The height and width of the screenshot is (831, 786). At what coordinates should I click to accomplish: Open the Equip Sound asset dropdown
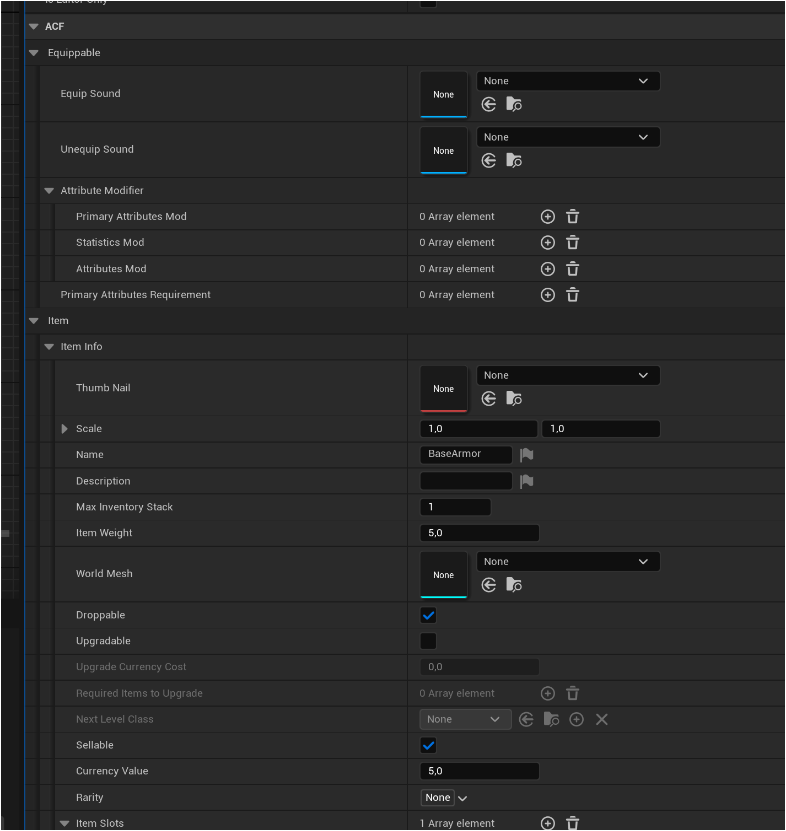point(567,81)
